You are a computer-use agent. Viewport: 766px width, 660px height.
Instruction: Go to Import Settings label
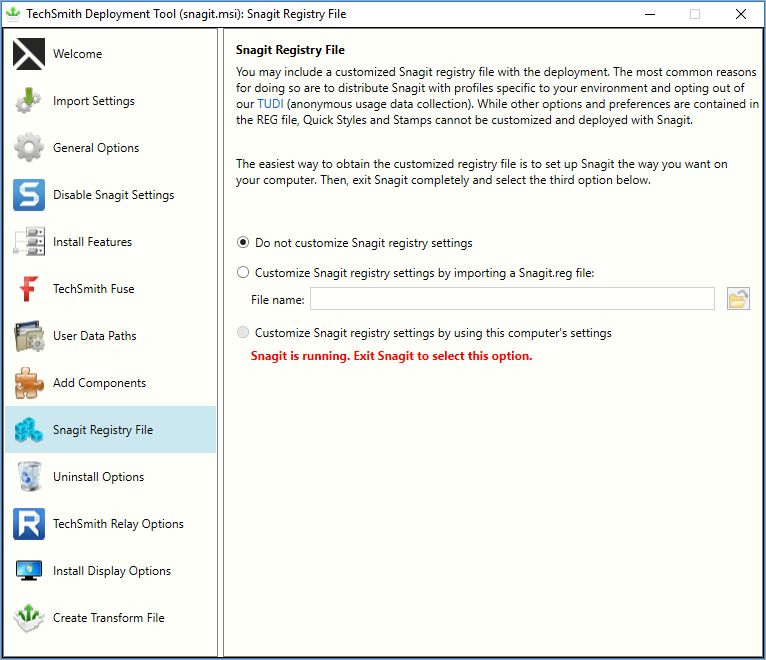(x=94, y=101)
